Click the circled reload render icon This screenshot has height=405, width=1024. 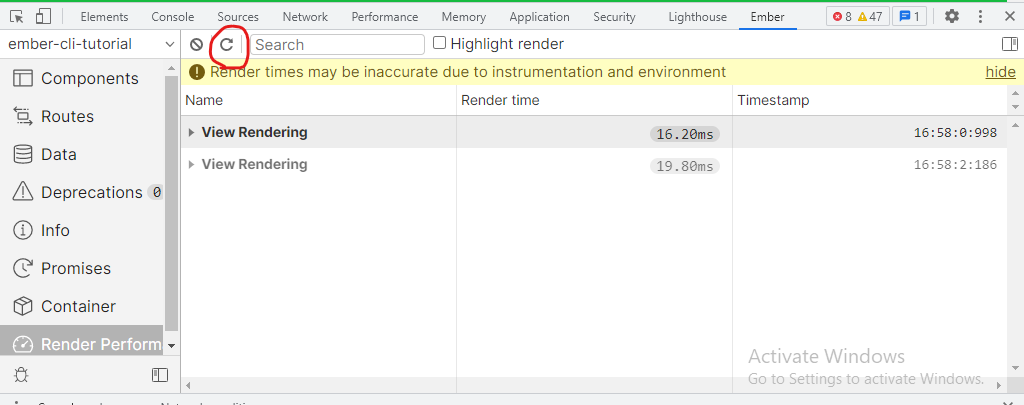coord(227,44)
